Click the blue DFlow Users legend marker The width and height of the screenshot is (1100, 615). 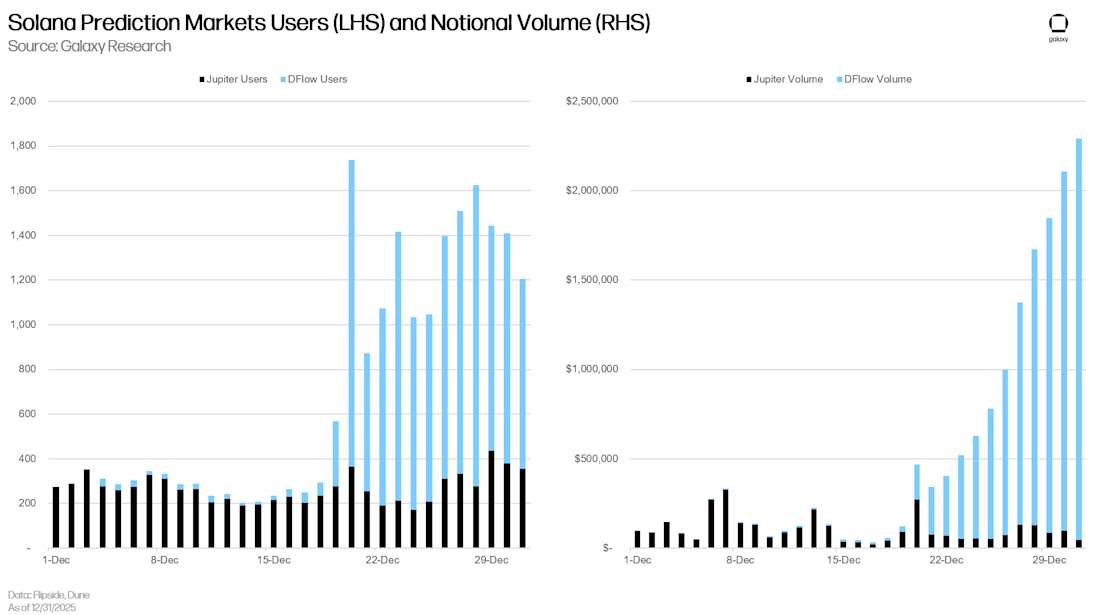tap(285, 79)
